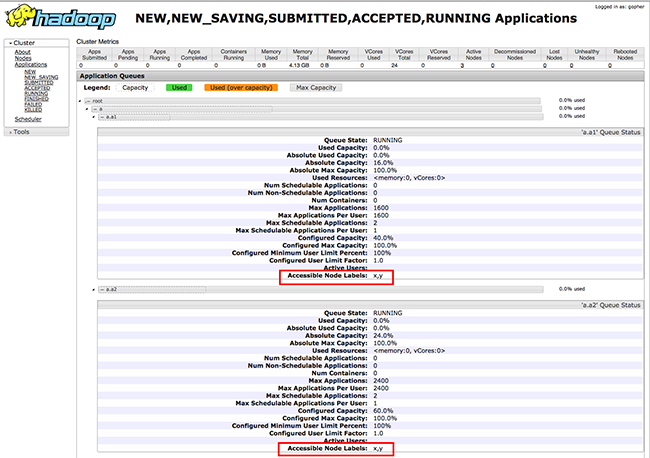Show FINISHED applications list
The height and width of the screenshot is (458, 650).
(x=36, y=99)
